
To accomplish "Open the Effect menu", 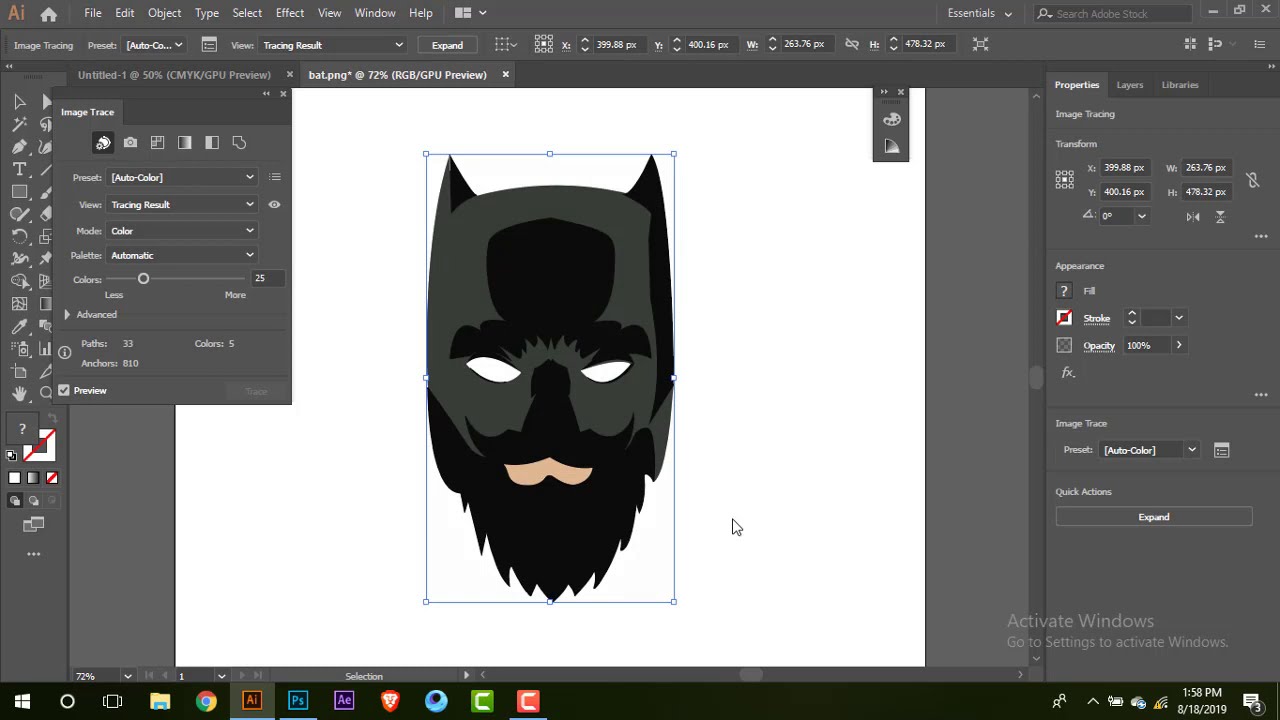I will [x=290, y=13].
